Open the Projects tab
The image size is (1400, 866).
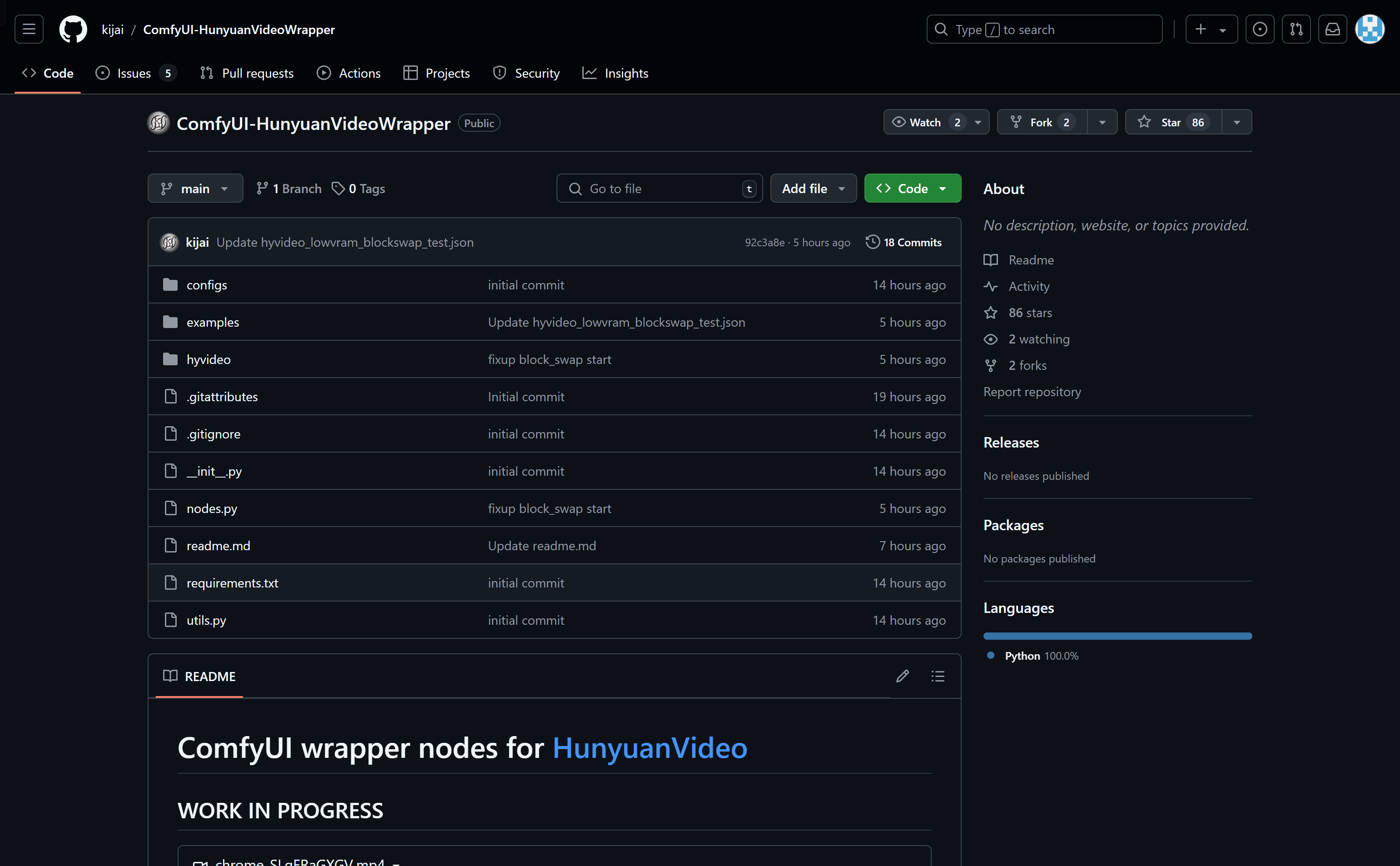[x=437, y=73]
